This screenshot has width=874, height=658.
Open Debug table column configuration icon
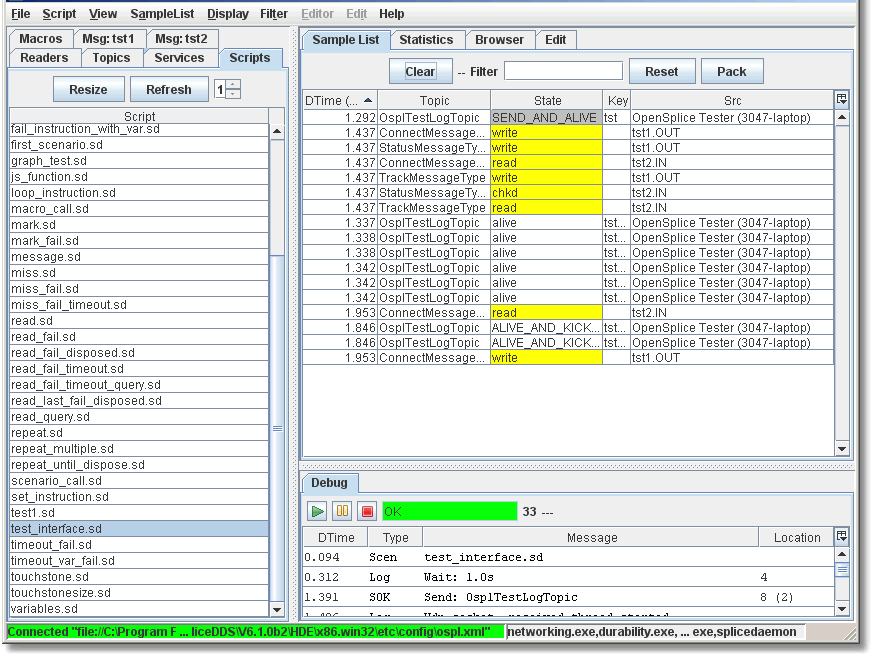pyautogui.click(x=842, y=537)
